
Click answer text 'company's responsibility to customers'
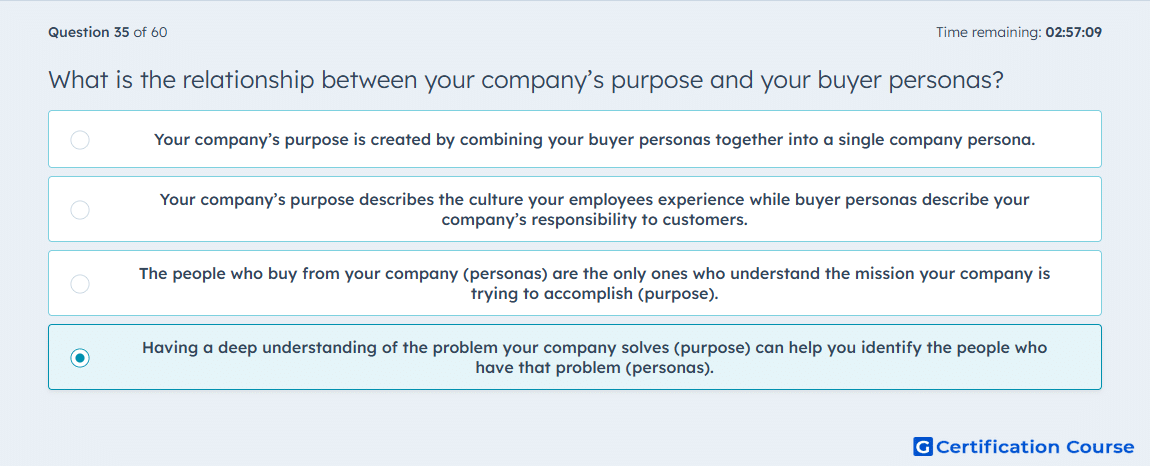(x=594, y=219)
